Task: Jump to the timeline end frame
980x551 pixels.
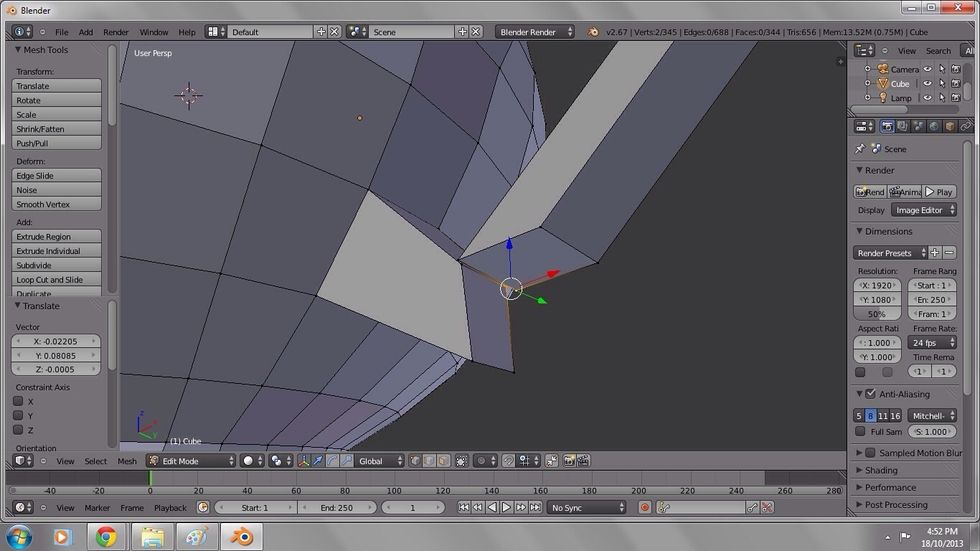Action: 535,507
